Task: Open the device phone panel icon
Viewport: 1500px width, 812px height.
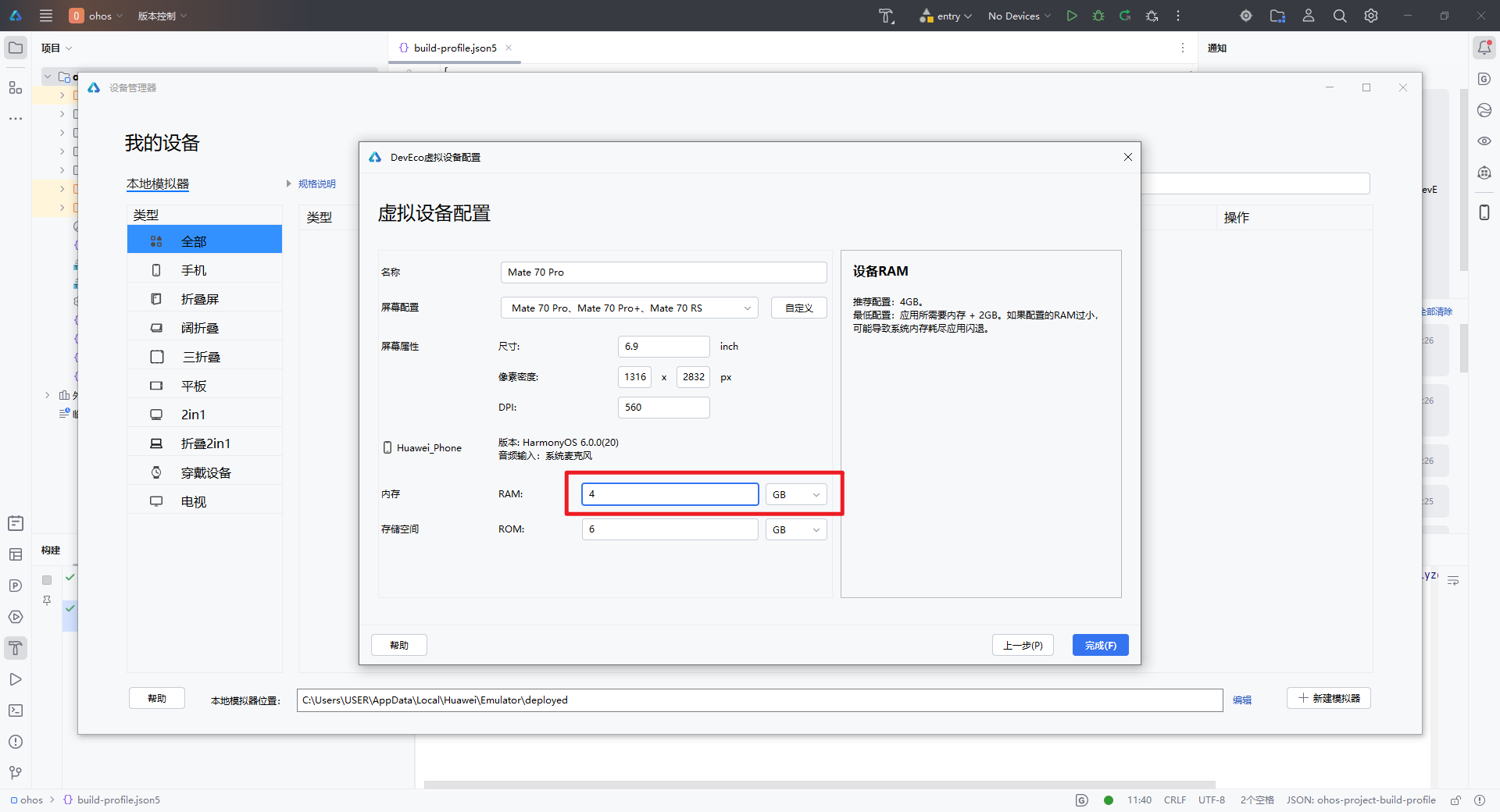Action: point(1484,212)
